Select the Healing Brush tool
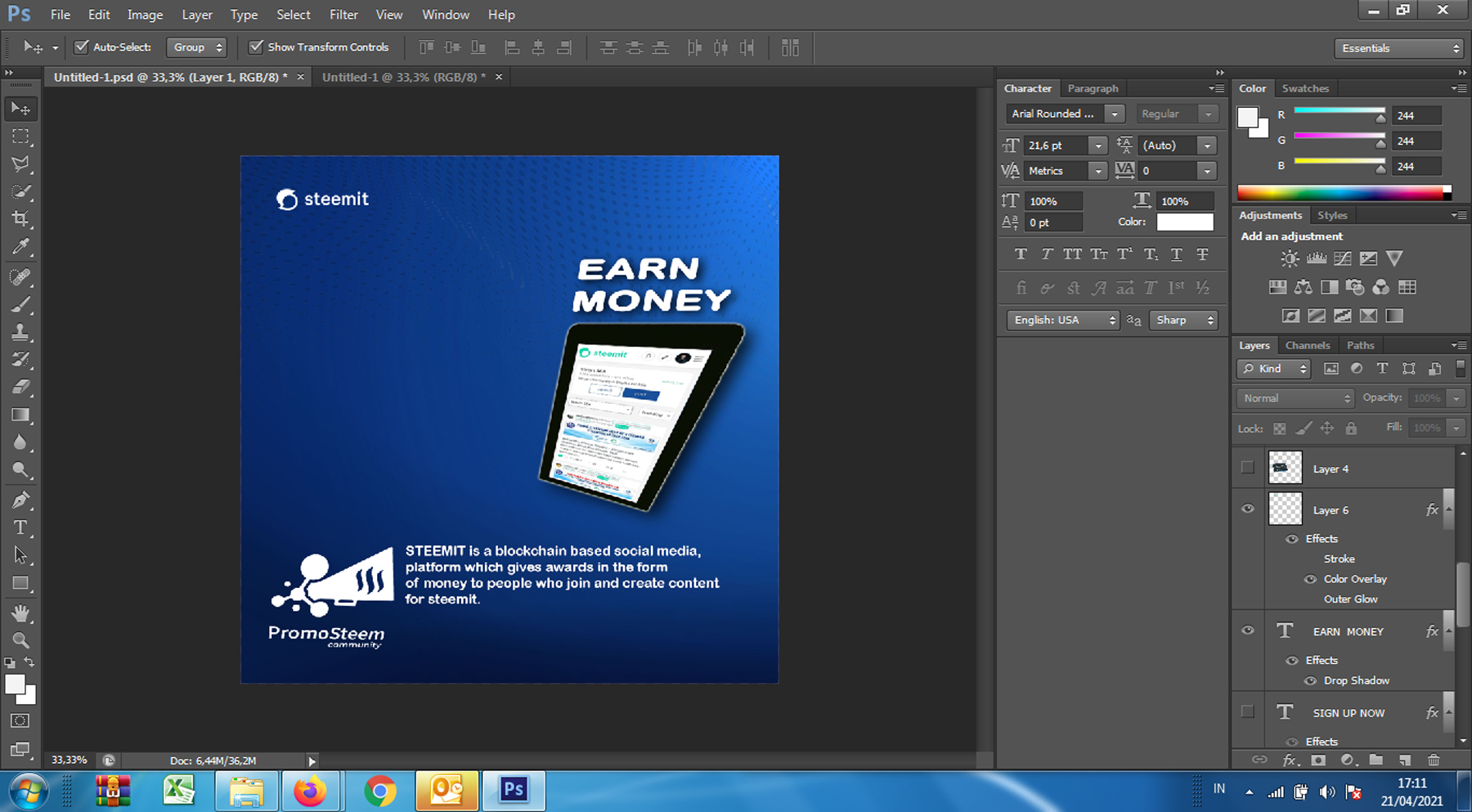The width and height of the screenshot is (1472, 812). [20, 277]
